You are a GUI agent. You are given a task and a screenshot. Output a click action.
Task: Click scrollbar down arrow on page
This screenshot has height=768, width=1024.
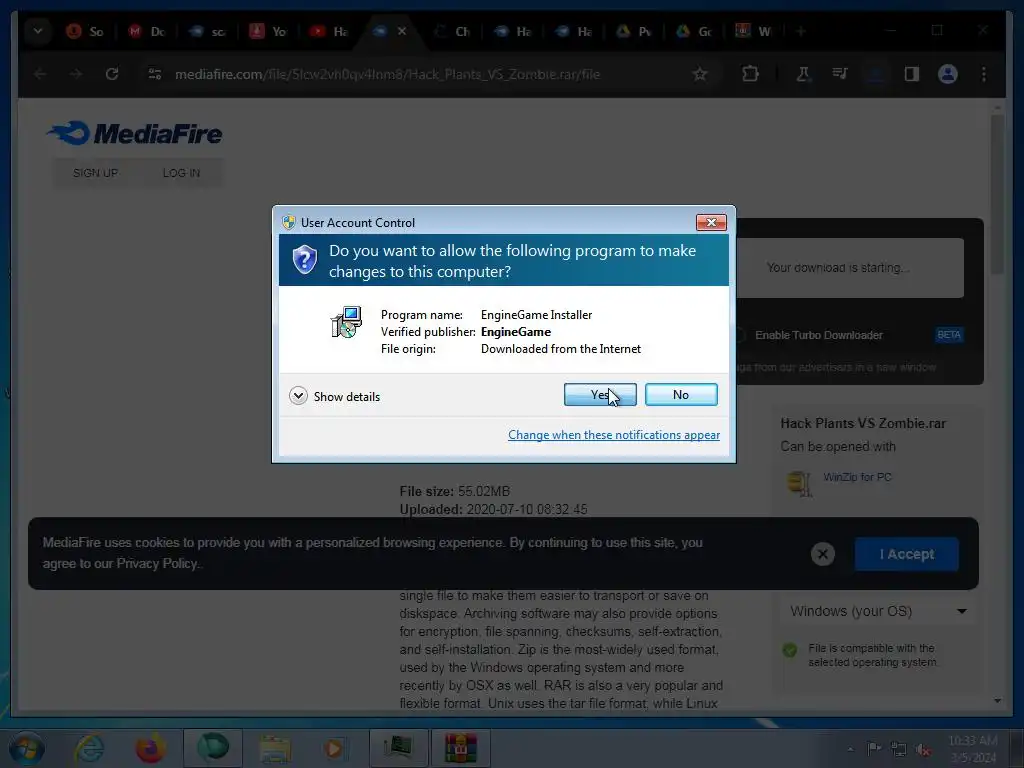[997, 701]
